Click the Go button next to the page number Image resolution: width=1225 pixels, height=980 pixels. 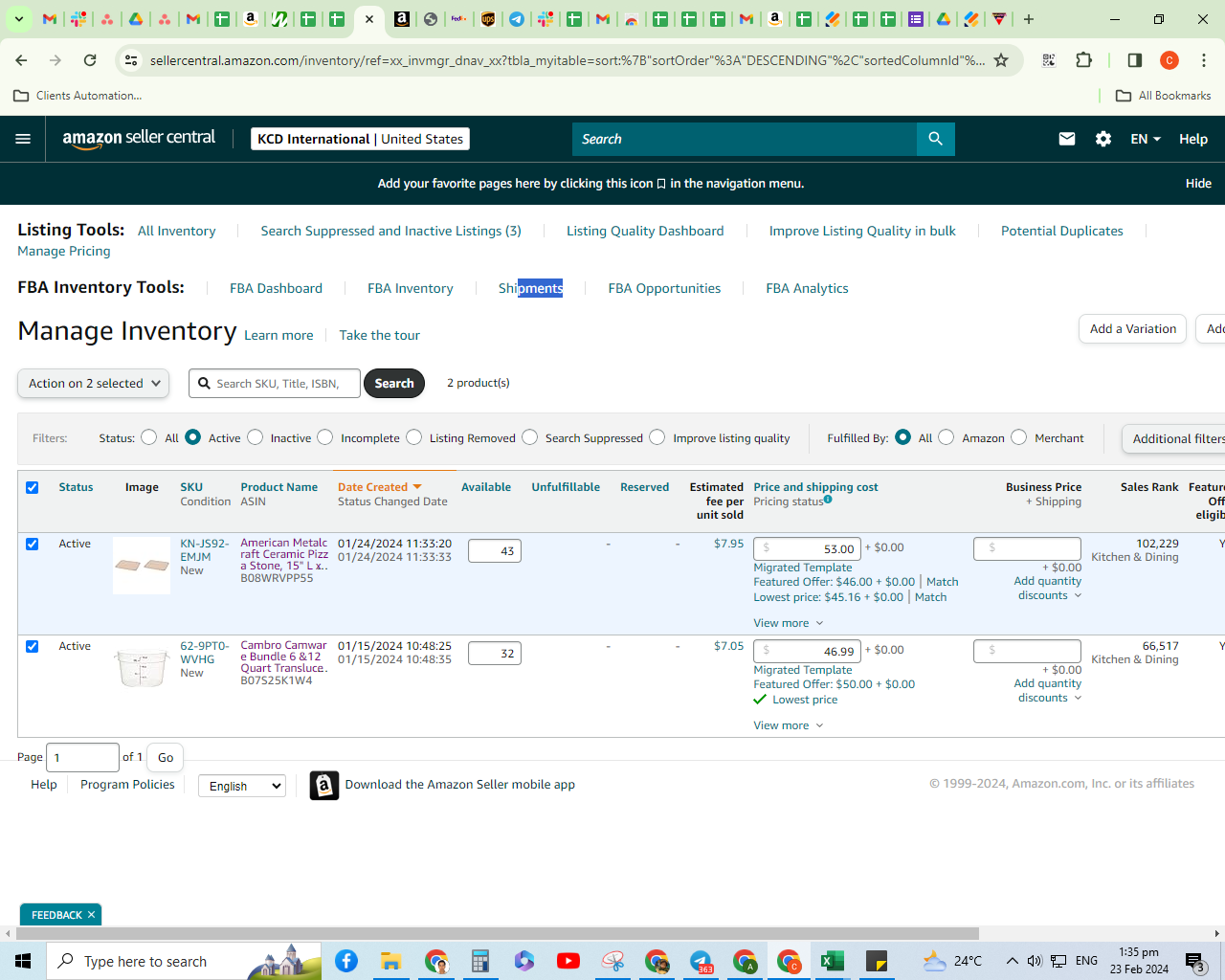pos(166,757)
